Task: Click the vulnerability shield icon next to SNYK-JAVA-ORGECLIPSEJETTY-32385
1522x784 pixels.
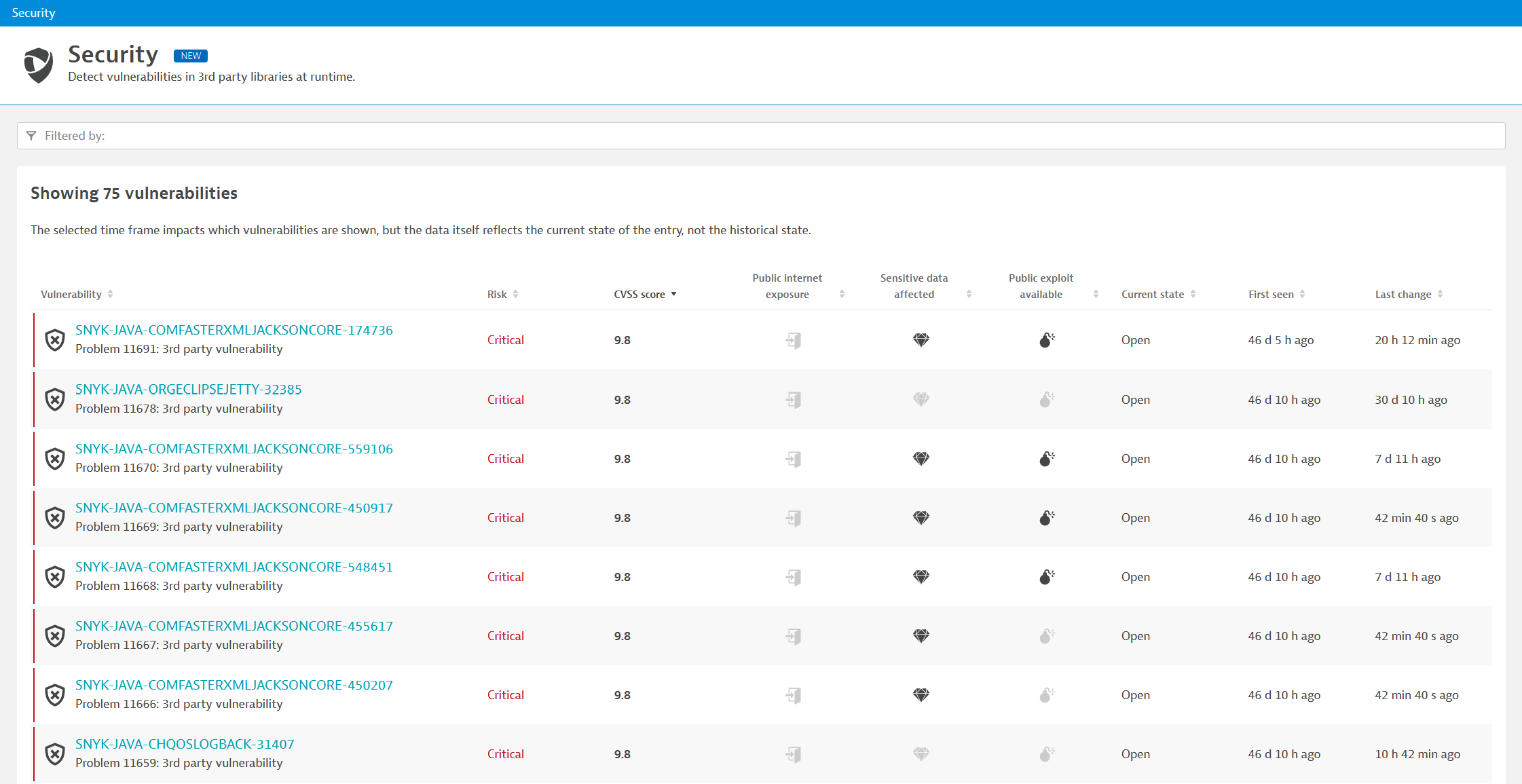Action: (55, 399)
